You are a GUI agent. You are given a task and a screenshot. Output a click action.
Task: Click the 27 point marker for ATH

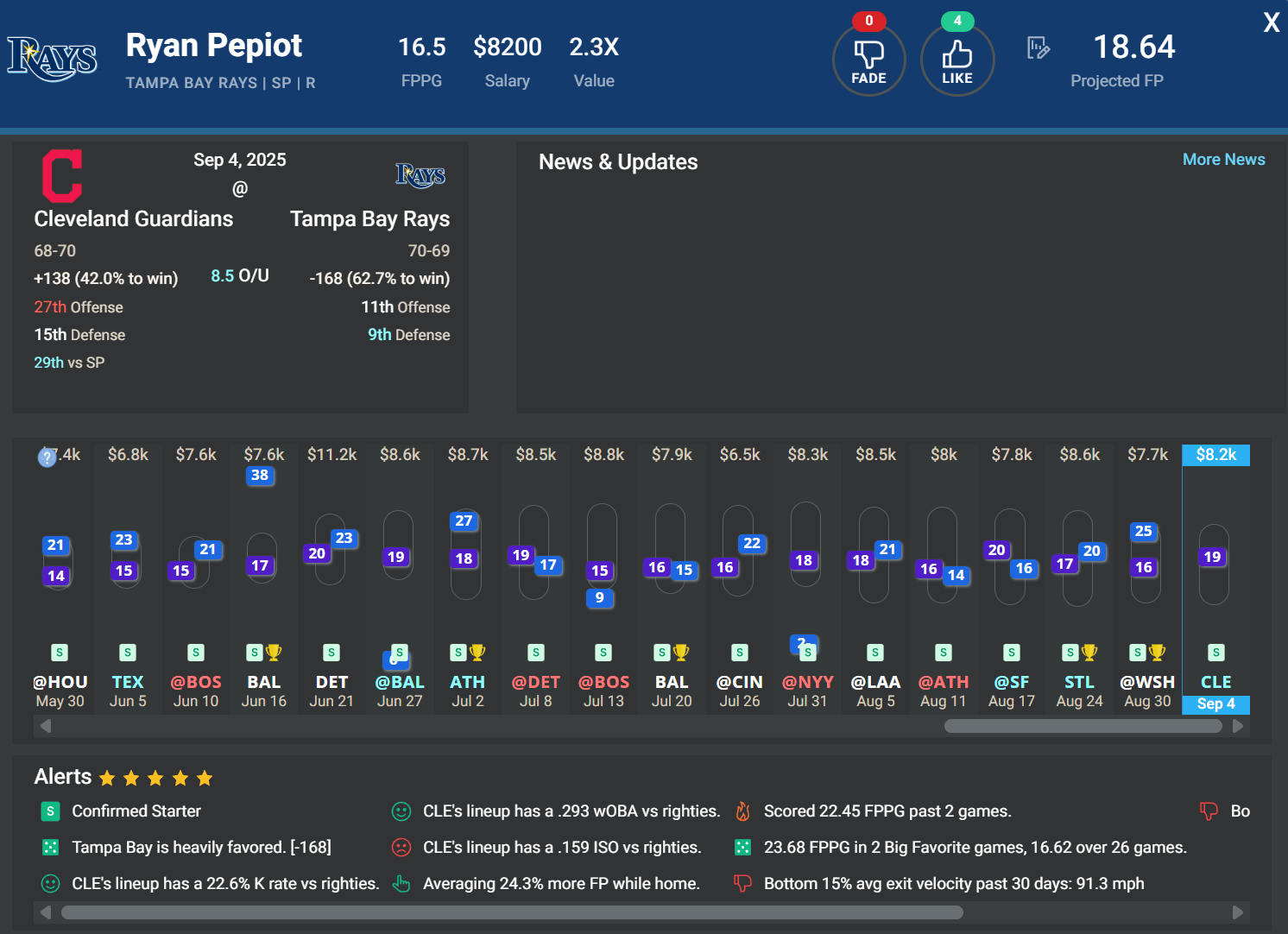click(464, 521)
